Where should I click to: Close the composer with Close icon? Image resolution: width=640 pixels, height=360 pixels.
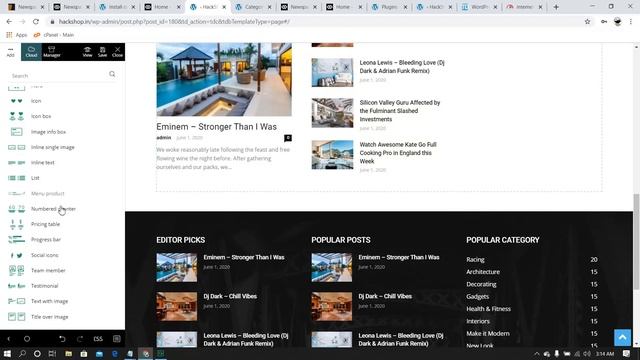pyautogui.click(x=118, y=52)
